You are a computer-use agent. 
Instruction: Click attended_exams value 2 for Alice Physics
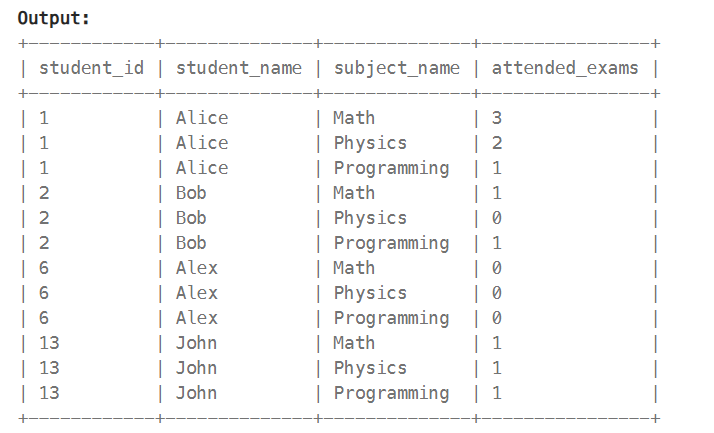[497, 143]
